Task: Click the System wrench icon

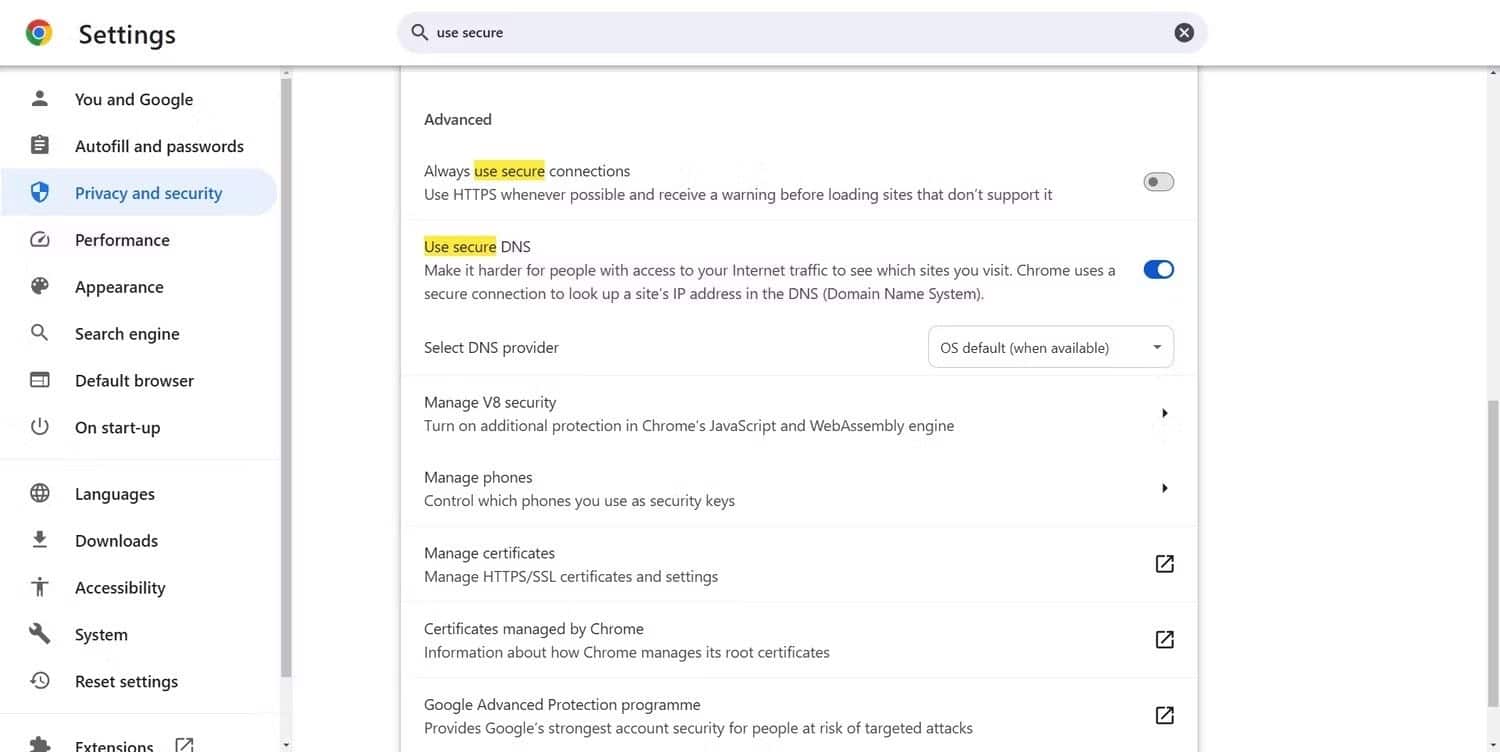Action: click(40, 634)
